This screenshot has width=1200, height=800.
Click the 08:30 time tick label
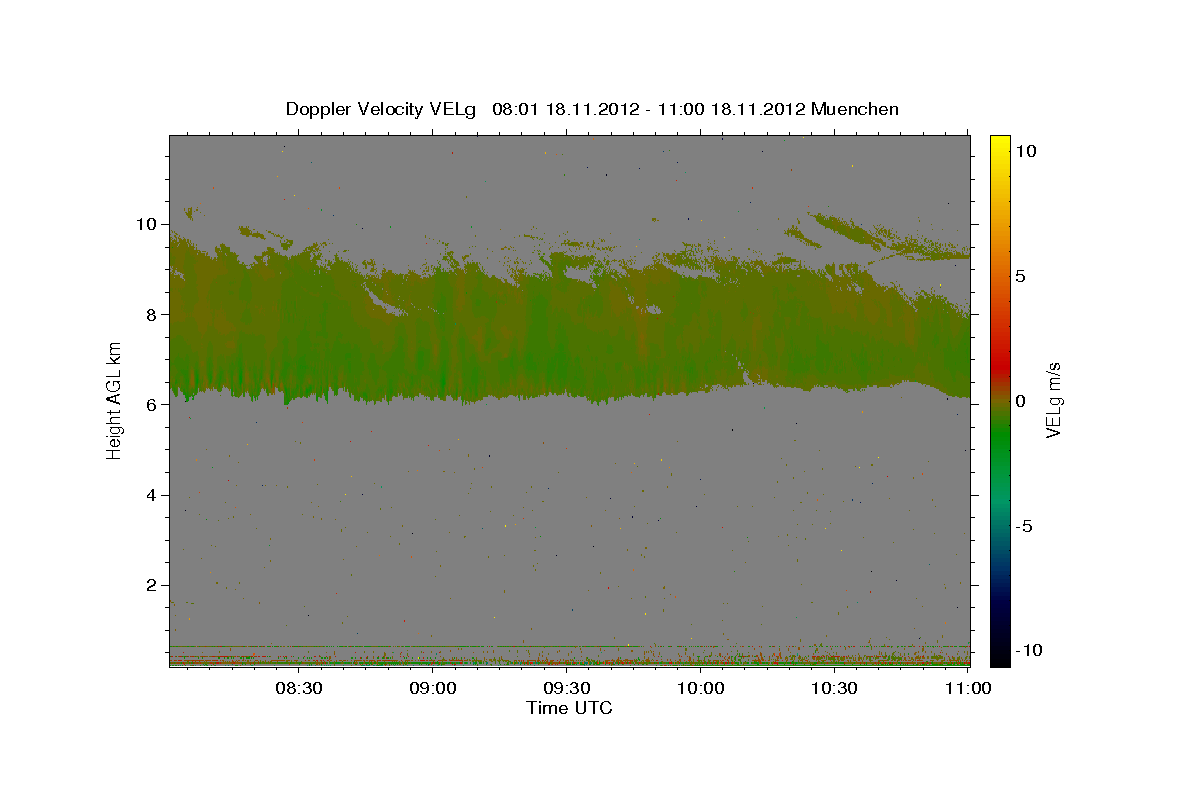click(x=299, y=689)
